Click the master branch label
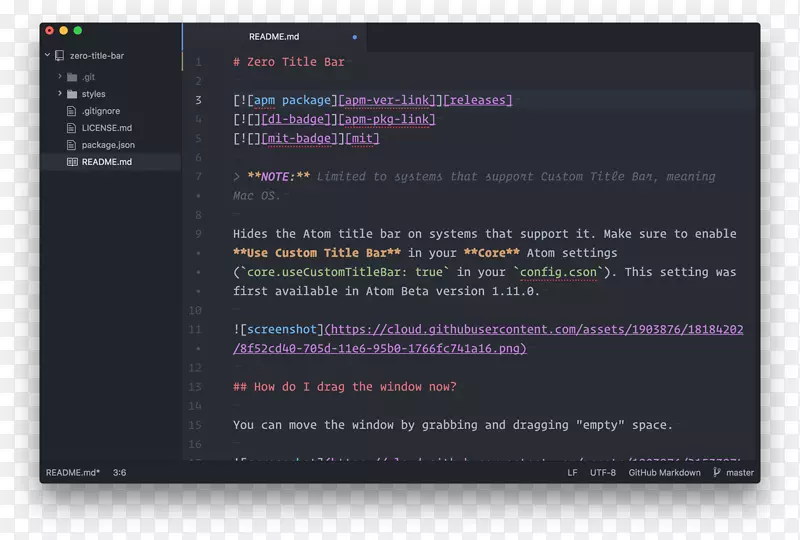800x540 pixels. coord(740,473)
